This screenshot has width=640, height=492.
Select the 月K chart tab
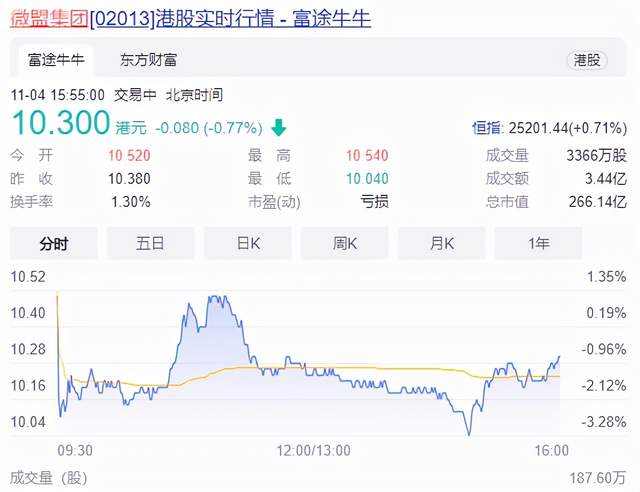(x=442, y=243)
